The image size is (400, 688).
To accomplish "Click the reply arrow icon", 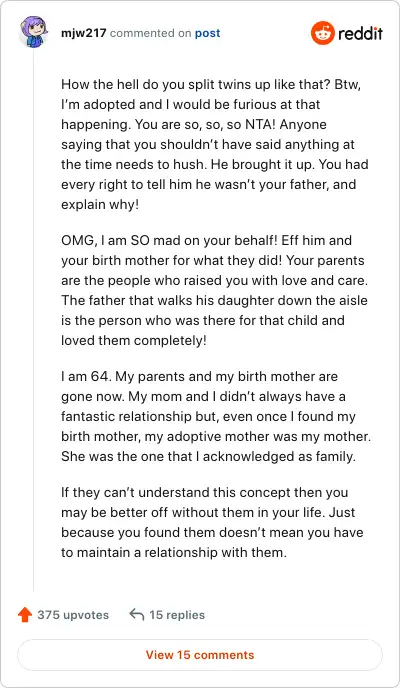I will (137, 615).
